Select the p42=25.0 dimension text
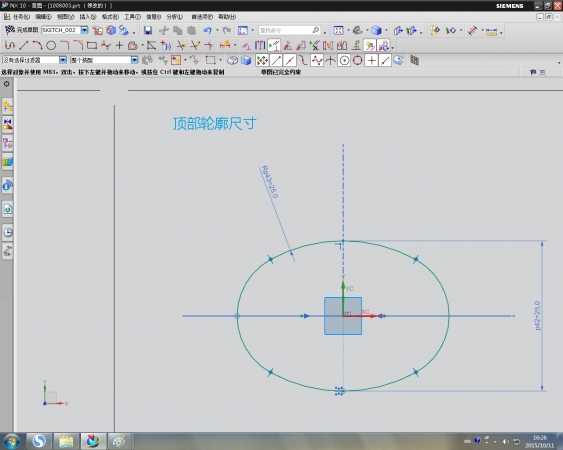This screenshot has width=563, height=450. click(x=537, y=315)
